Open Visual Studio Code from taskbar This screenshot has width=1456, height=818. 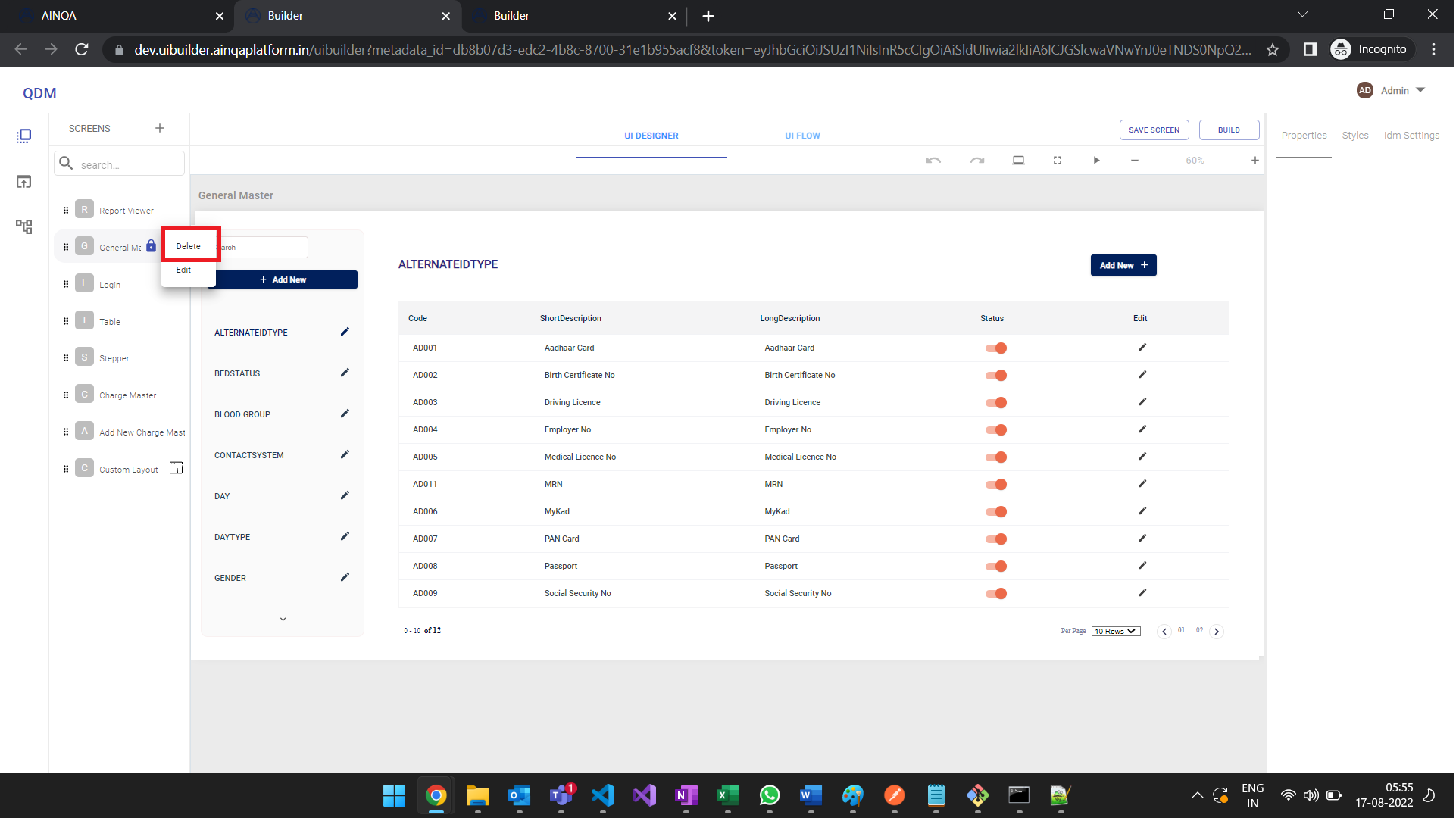[603, 796]
